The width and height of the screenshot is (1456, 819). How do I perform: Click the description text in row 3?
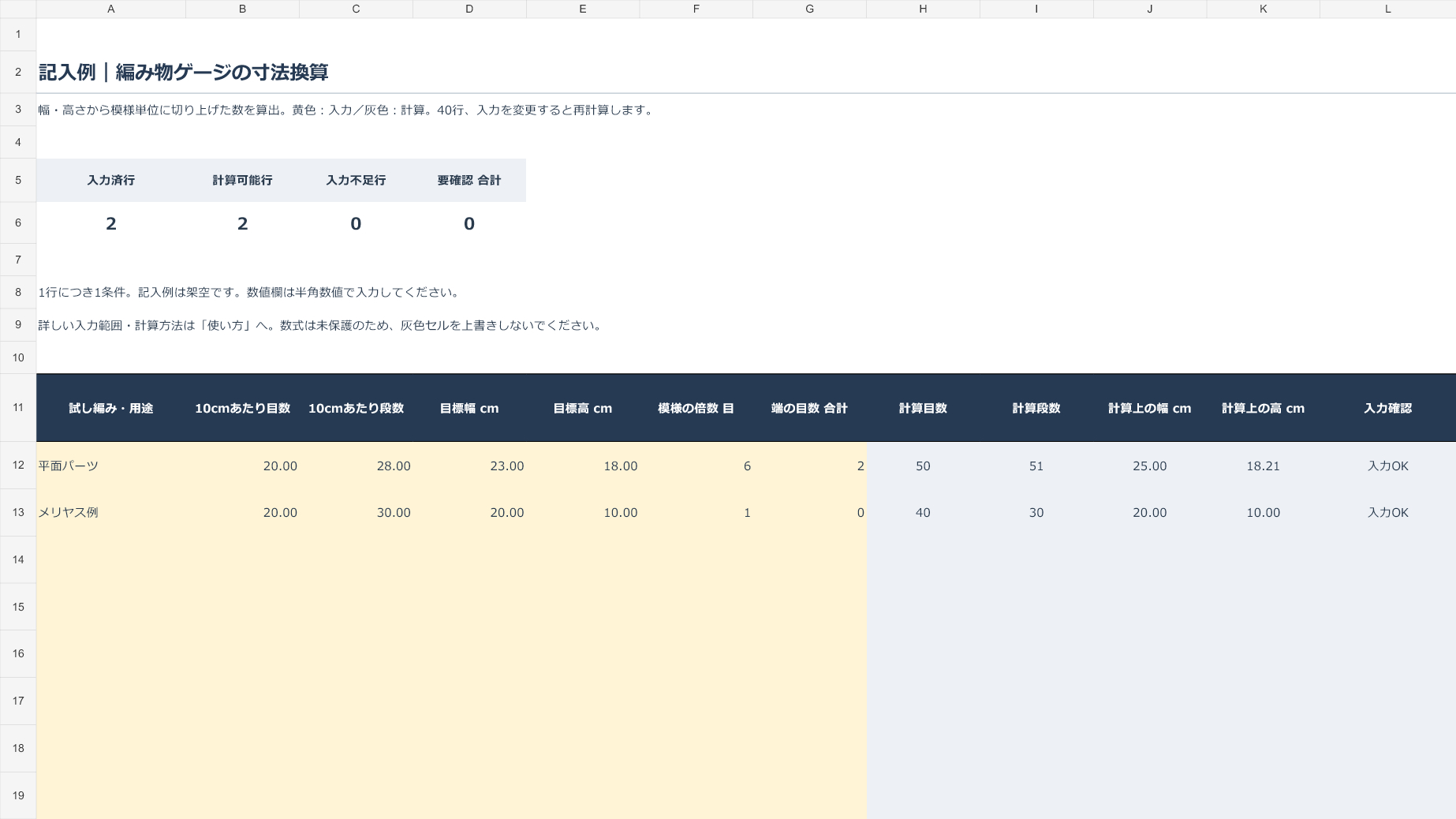[347, 110]
